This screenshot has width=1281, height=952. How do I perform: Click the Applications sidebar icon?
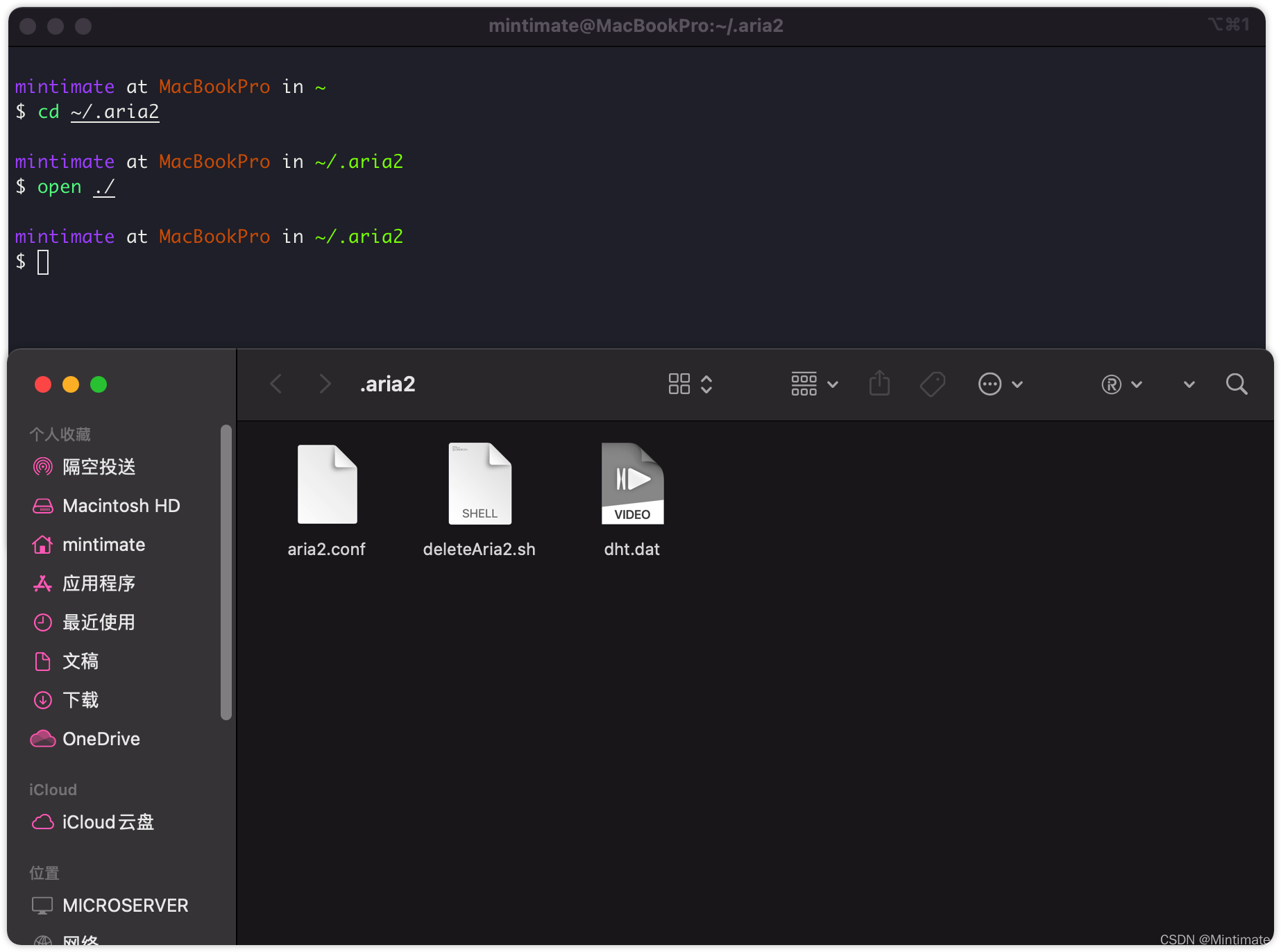pyautogui.click(x=43, y=584)
